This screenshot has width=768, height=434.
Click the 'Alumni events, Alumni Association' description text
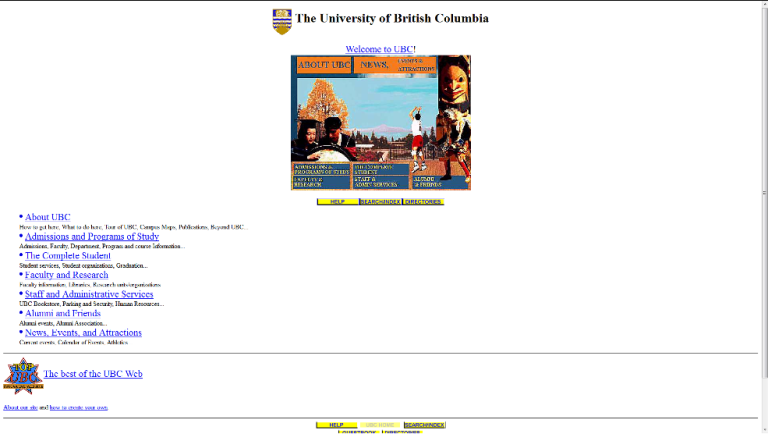(63, 323)
